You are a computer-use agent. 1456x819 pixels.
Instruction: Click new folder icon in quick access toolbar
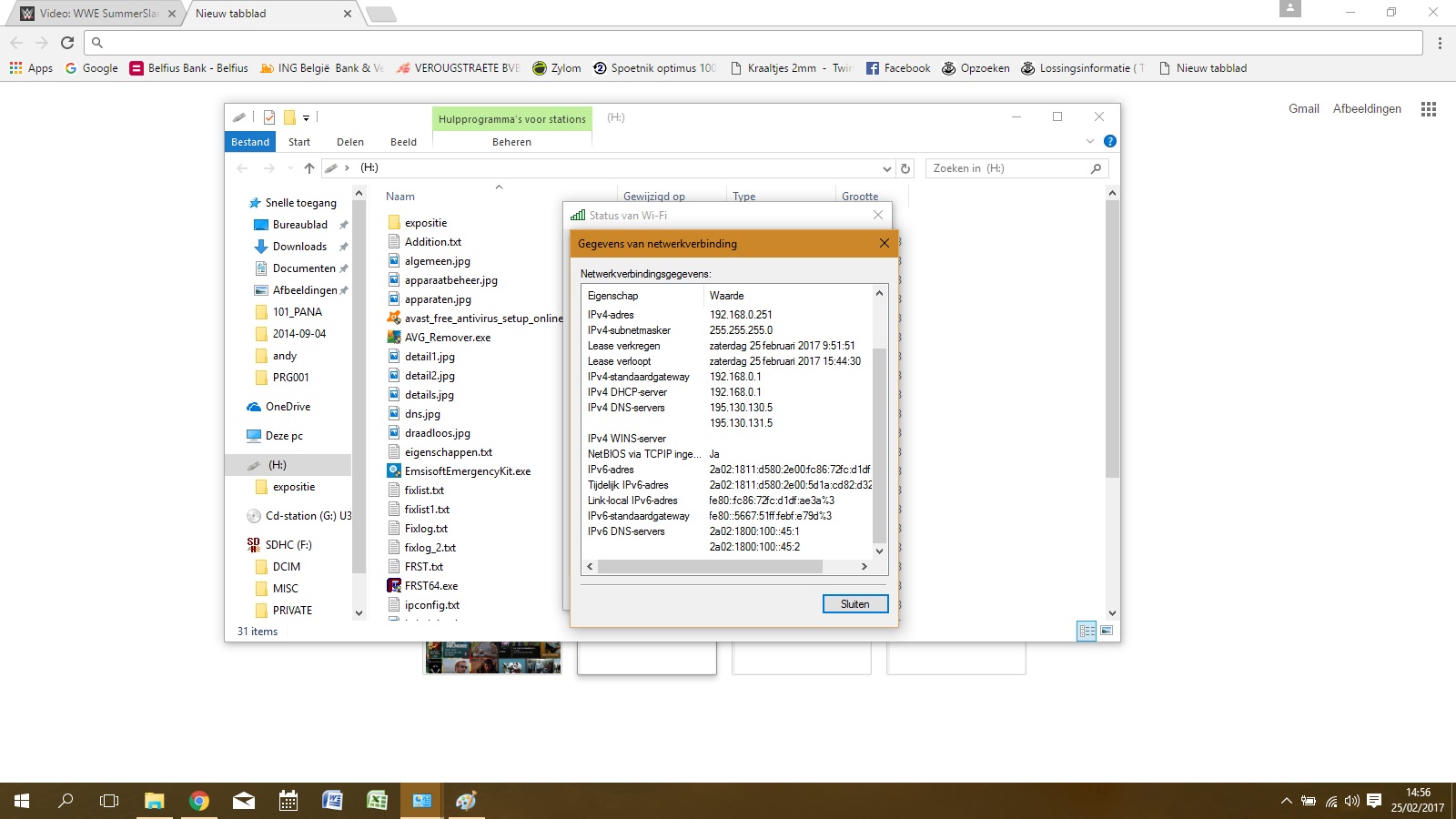(x=289, y=117)
